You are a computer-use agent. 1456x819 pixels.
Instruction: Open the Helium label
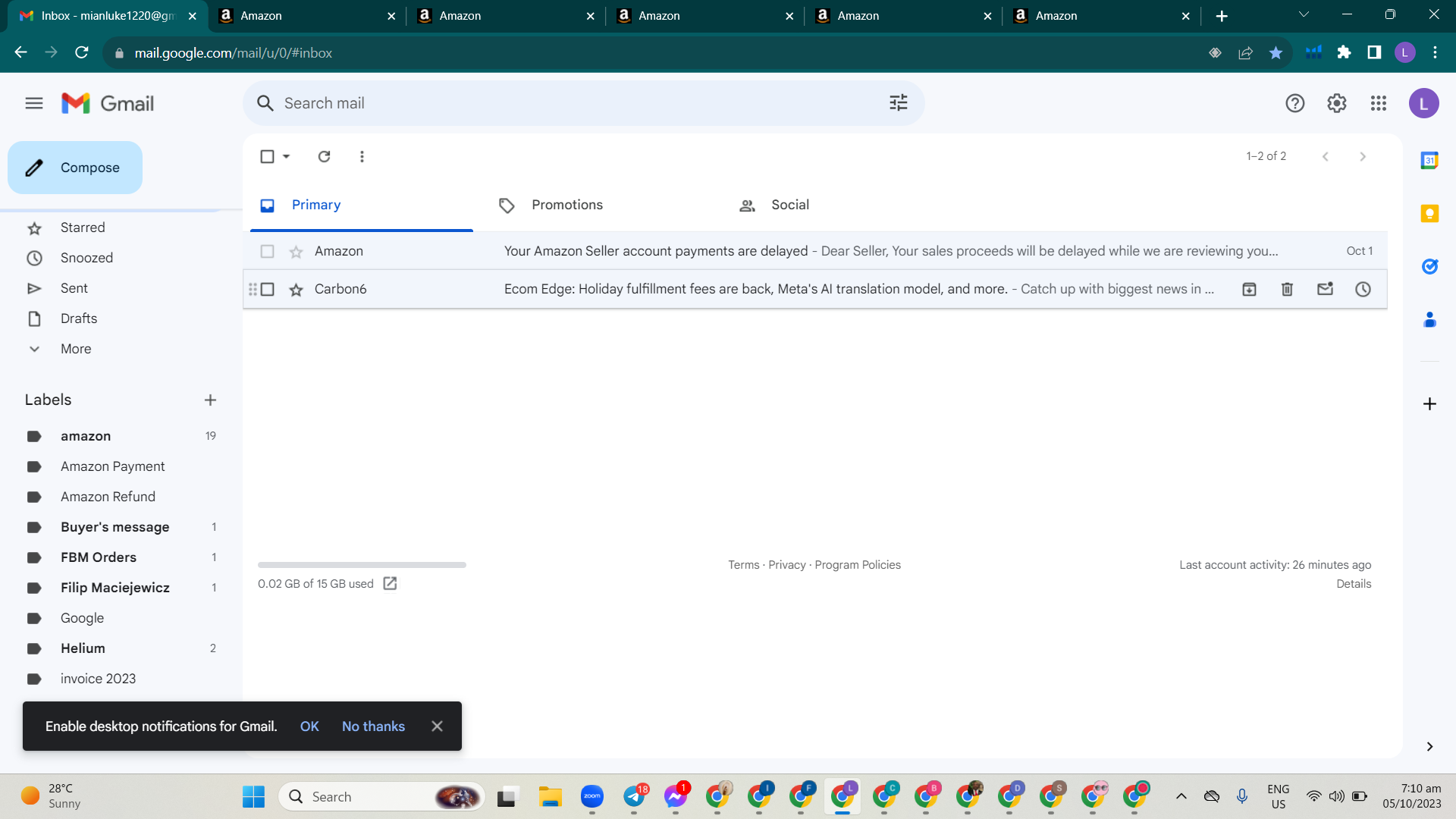click(83, 648)
